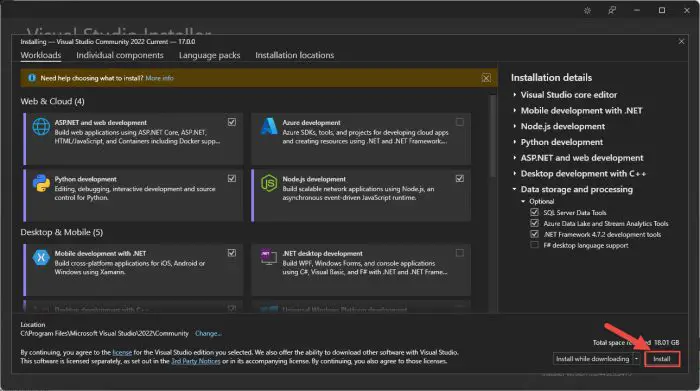Check the .NET desktop development workload

(x=459, y=253)
